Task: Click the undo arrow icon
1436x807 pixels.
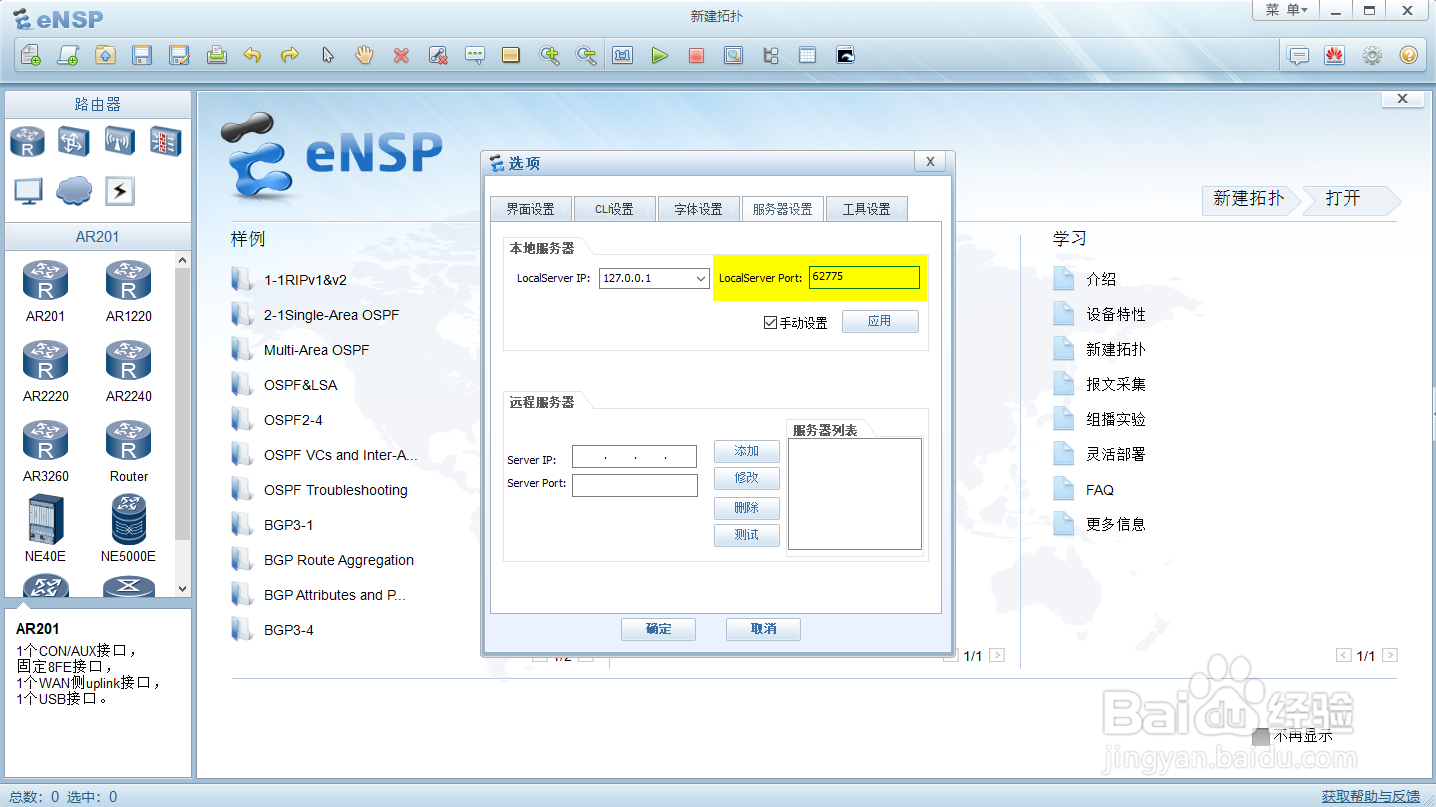Action: [x=253, y=55]
